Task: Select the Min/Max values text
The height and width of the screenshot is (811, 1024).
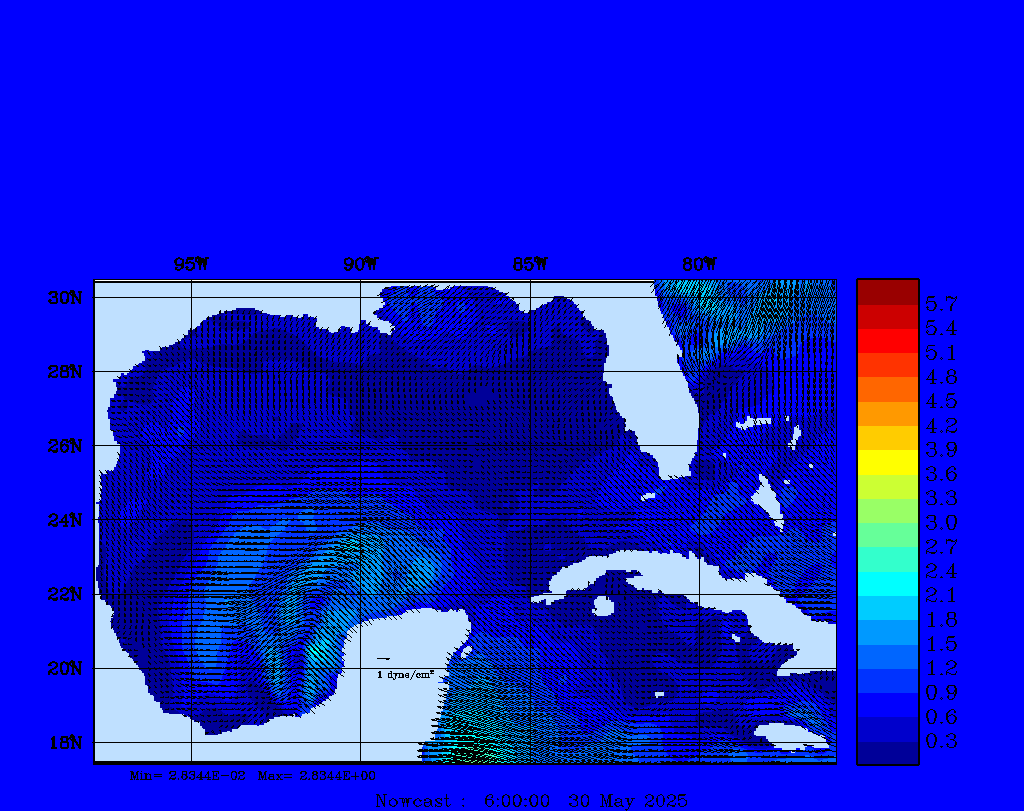Action: click(x=253, y=775)
